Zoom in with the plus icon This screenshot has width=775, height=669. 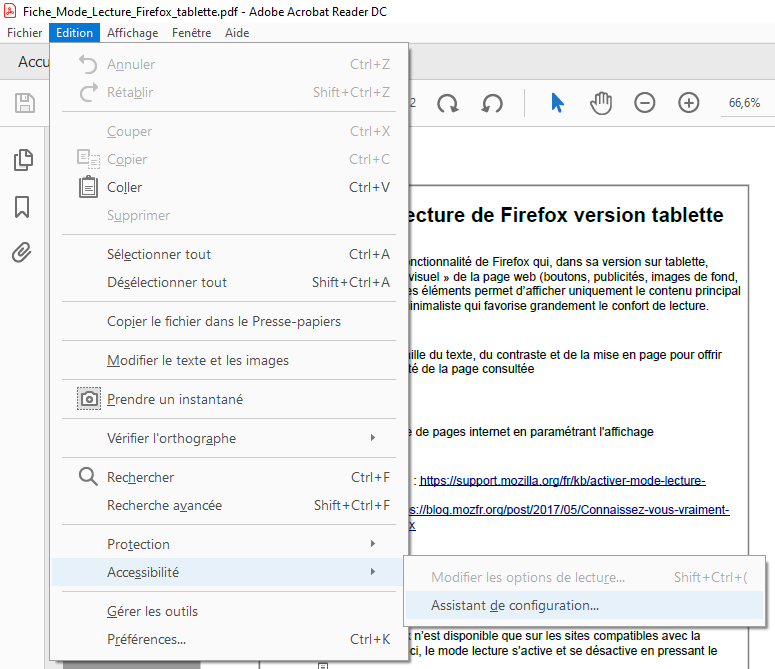click(689, 103)
